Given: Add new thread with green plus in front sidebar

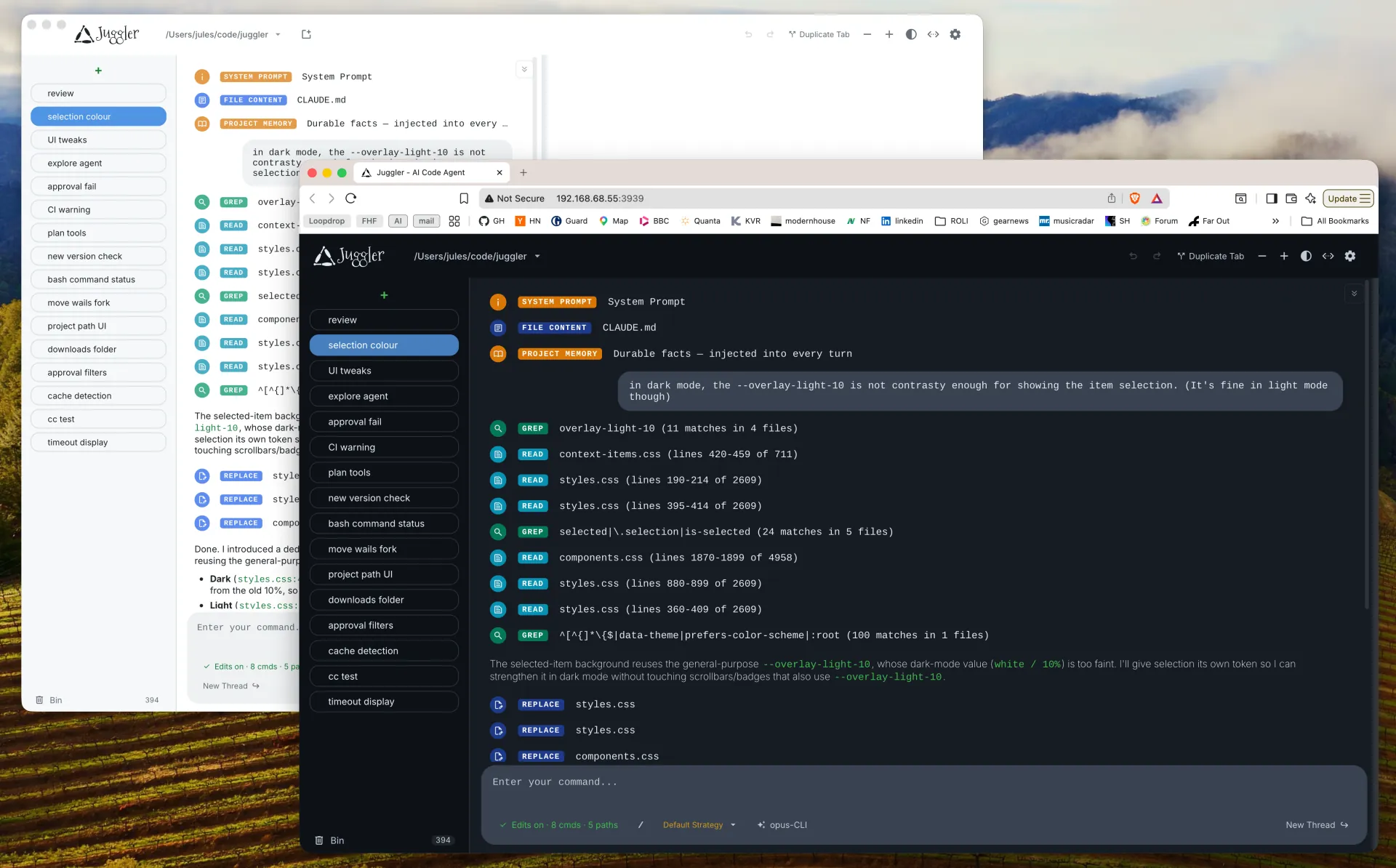Looking at the screenshot, I should (384, 295).
